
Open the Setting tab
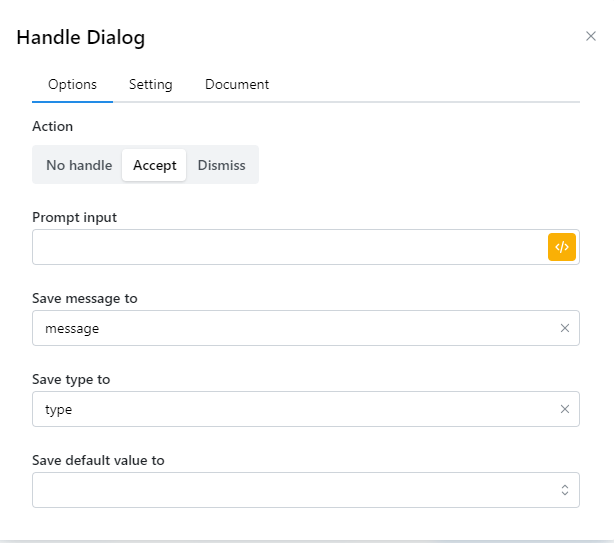[x=150, y=85]
